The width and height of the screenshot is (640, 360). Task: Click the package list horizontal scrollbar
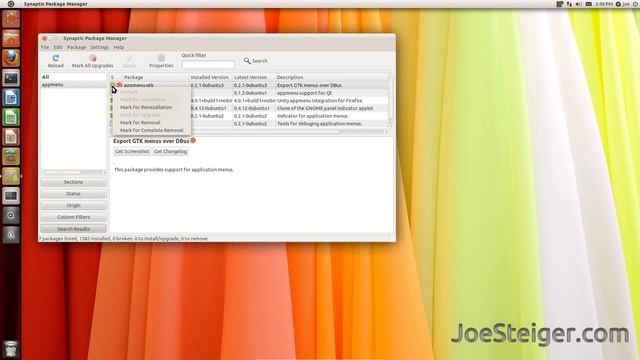249,132
